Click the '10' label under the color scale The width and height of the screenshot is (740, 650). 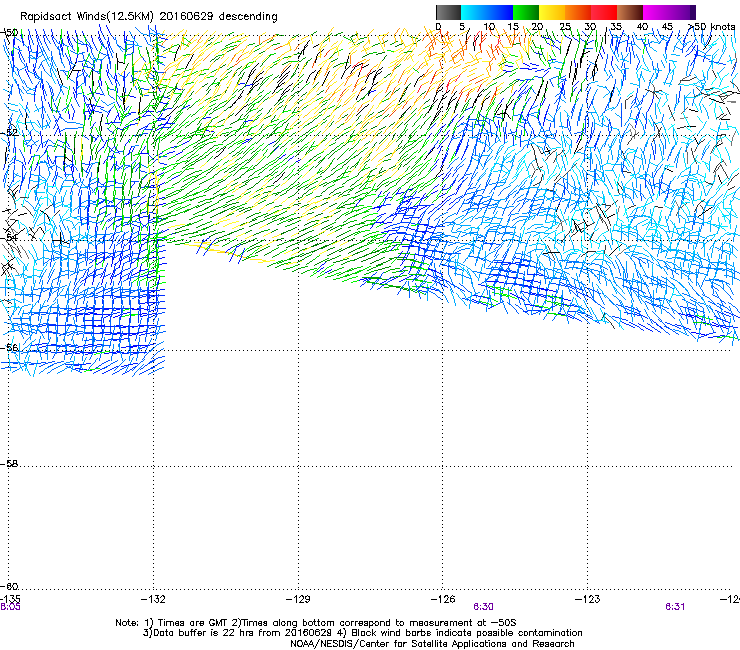489,27
